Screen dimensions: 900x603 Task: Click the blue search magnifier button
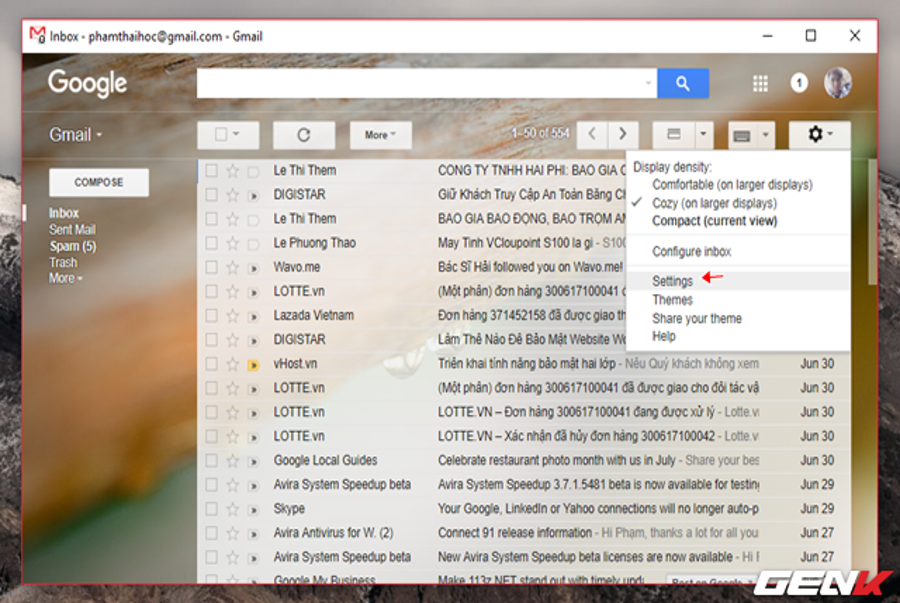(683, 84)
